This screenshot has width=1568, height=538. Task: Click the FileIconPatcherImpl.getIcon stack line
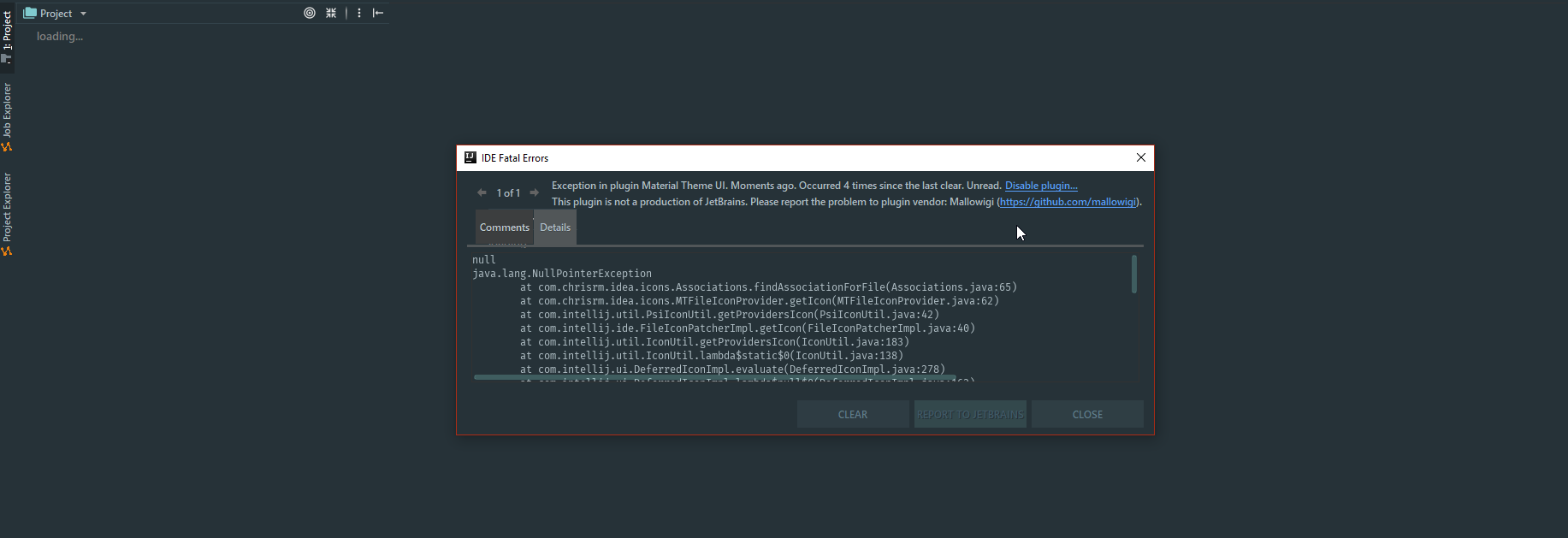(748, 328)
